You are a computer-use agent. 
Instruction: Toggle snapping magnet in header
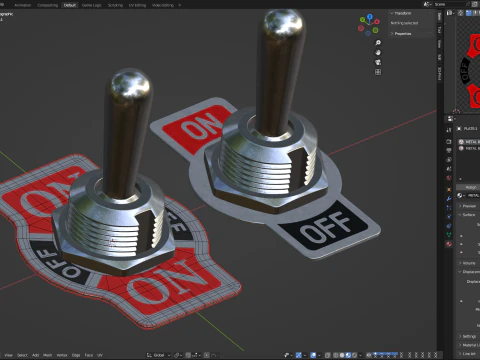tap(188, 355)
